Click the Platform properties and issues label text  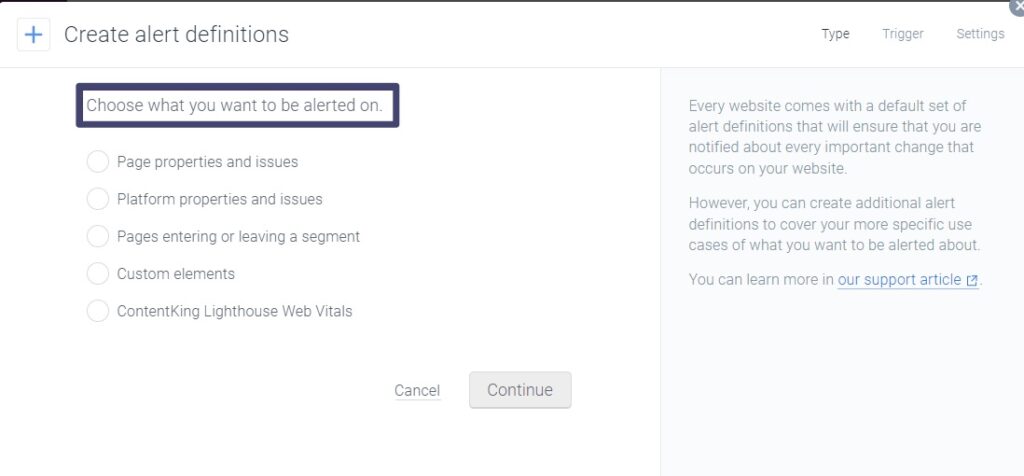[x=219, y=199]
